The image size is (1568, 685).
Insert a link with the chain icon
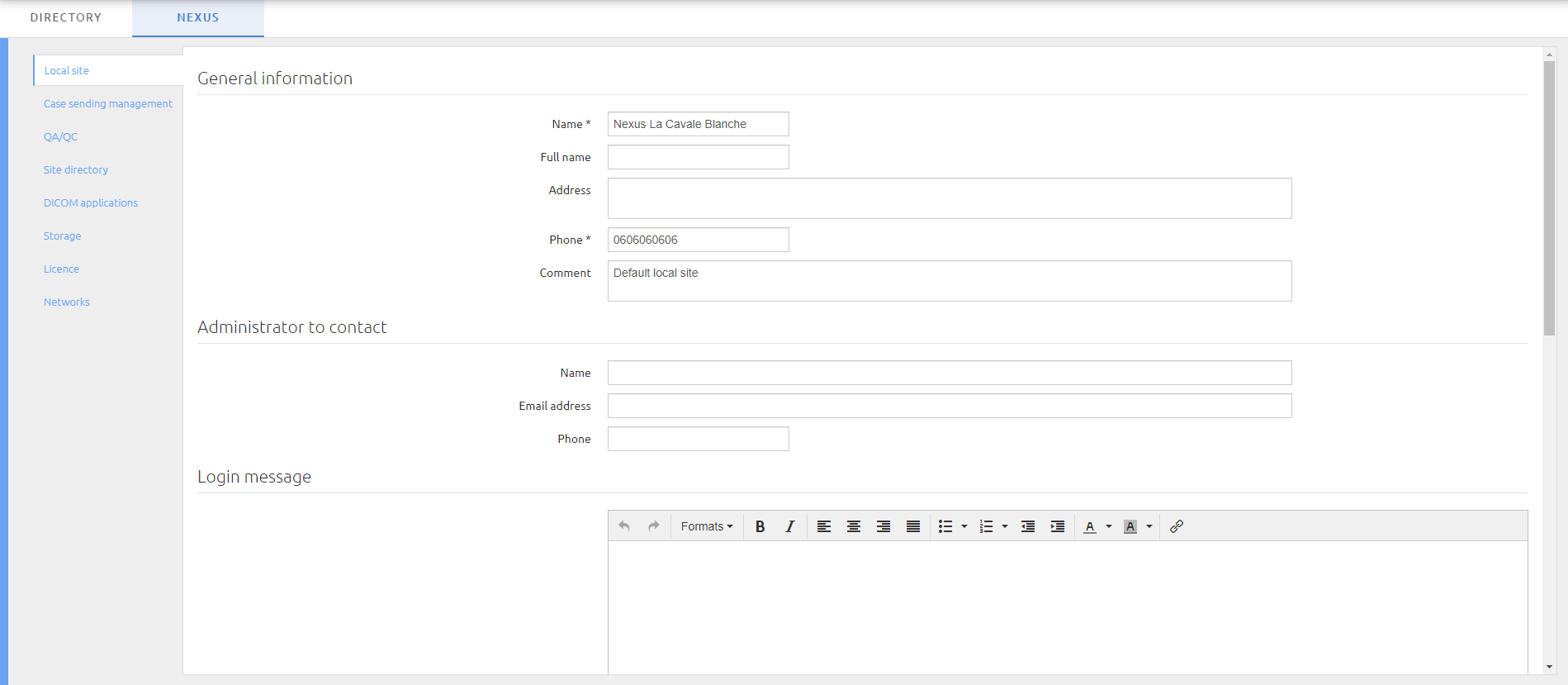point(1177,526)
